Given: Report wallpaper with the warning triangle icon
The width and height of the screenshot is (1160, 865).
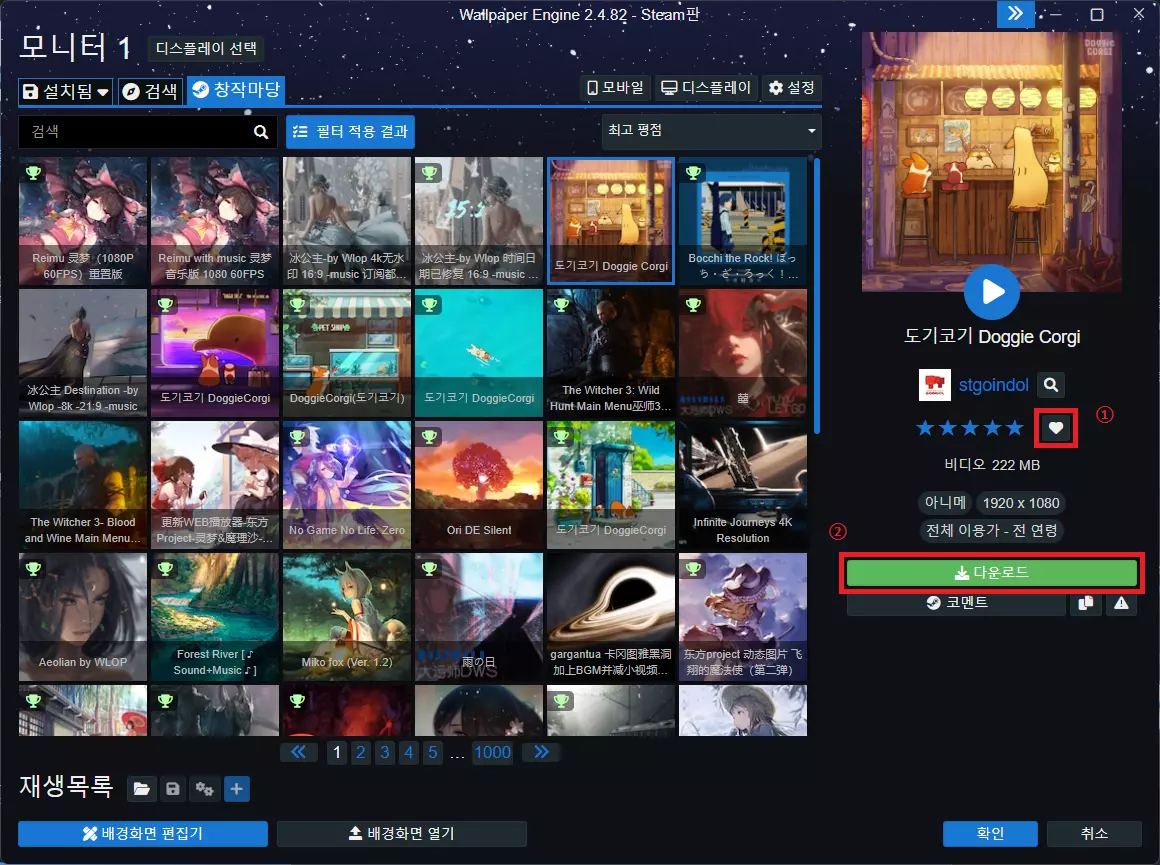Looking at the screenshot, I should (x=1122, y=603).
